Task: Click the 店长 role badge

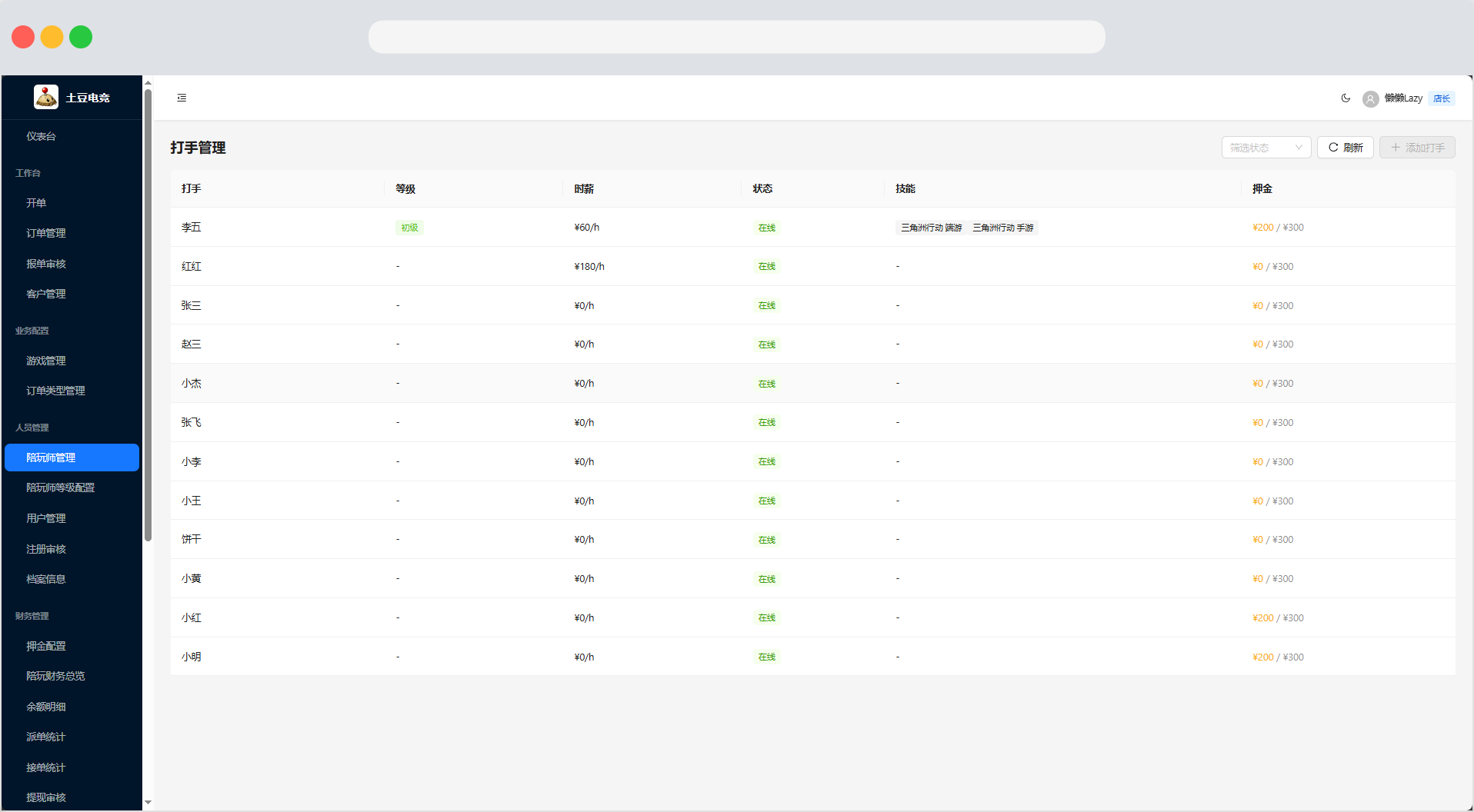Action: tap(1442, 98)
